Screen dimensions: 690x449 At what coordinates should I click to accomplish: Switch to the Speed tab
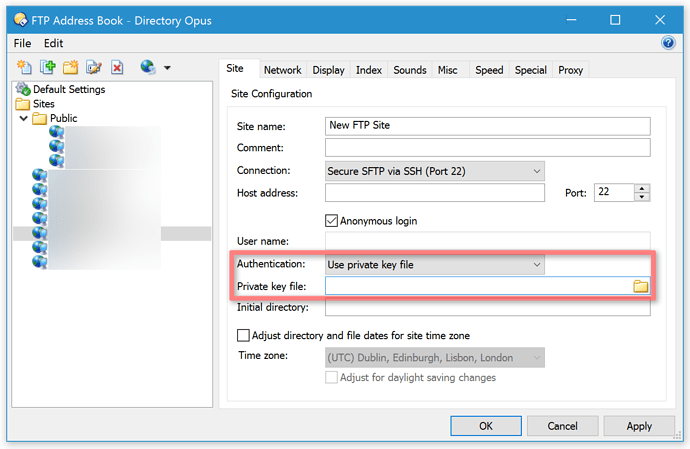pyautogui.click(x=489, y=70)
